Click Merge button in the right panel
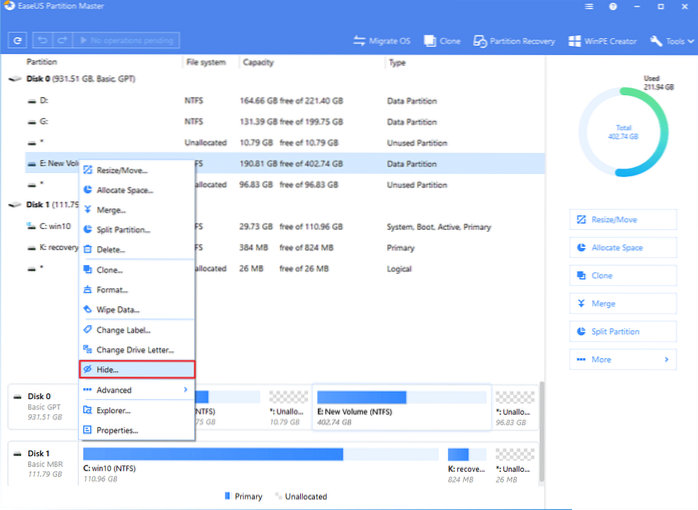The width and height of the screenshot is (698, 510). (622, 303)
